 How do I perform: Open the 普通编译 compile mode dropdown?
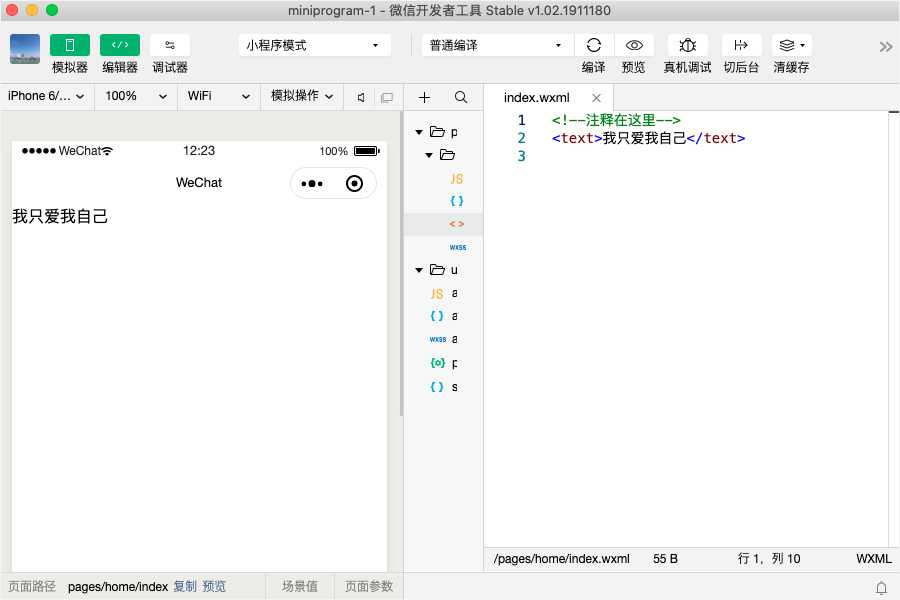coord(496,45)
